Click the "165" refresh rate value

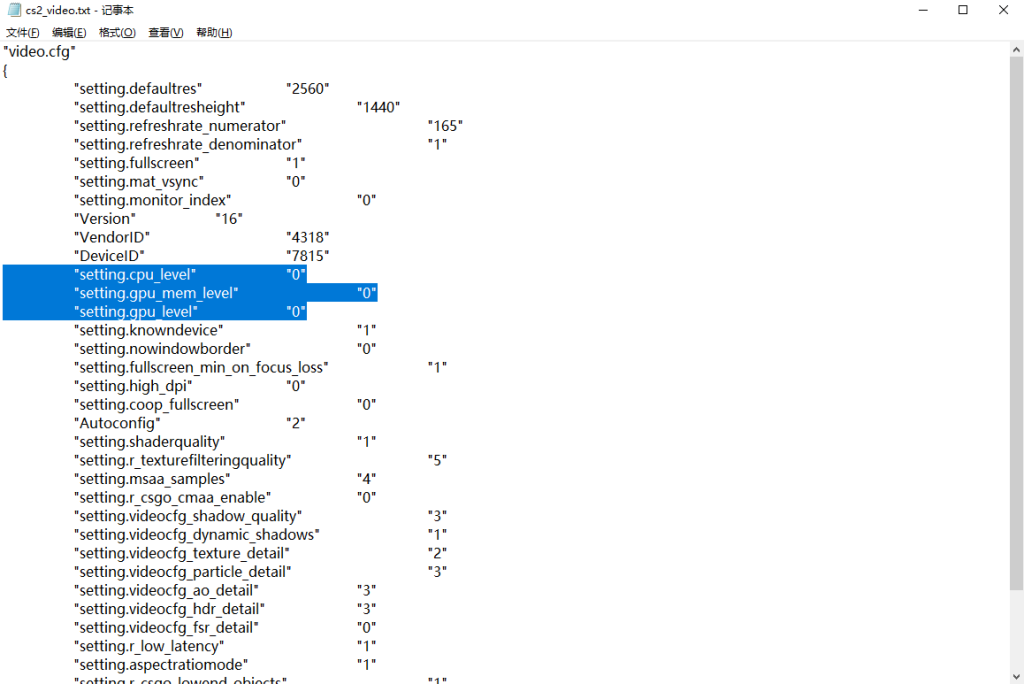pyautogui.click(x=445, y=126)
